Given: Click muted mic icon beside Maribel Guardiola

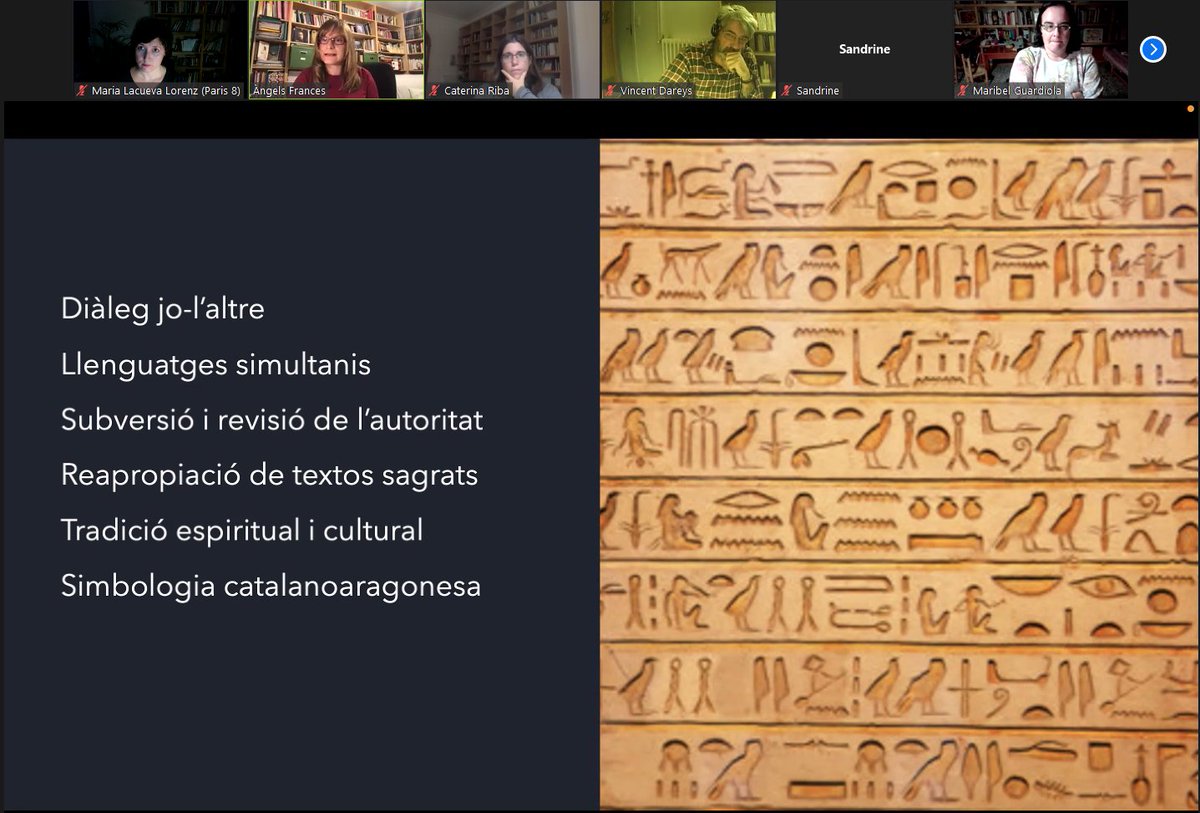Looking at the screenshot, I should click(x=964, y=91).
